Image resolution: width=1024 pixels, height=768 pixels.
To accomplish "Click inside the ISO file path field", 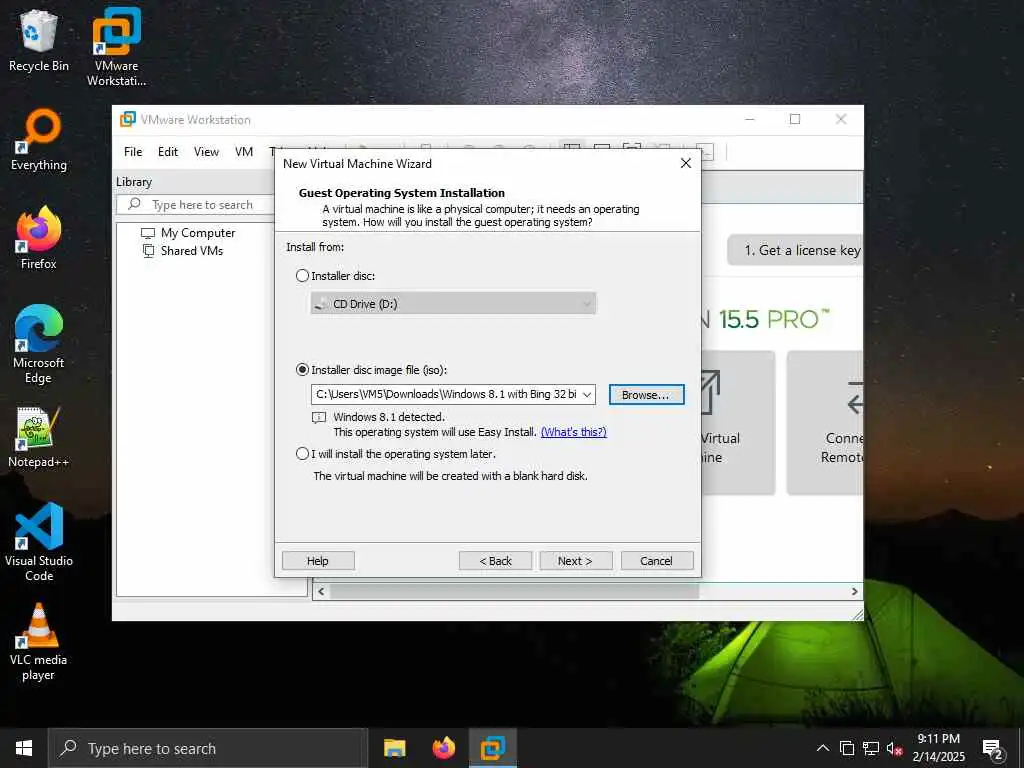I will point(445,394).
